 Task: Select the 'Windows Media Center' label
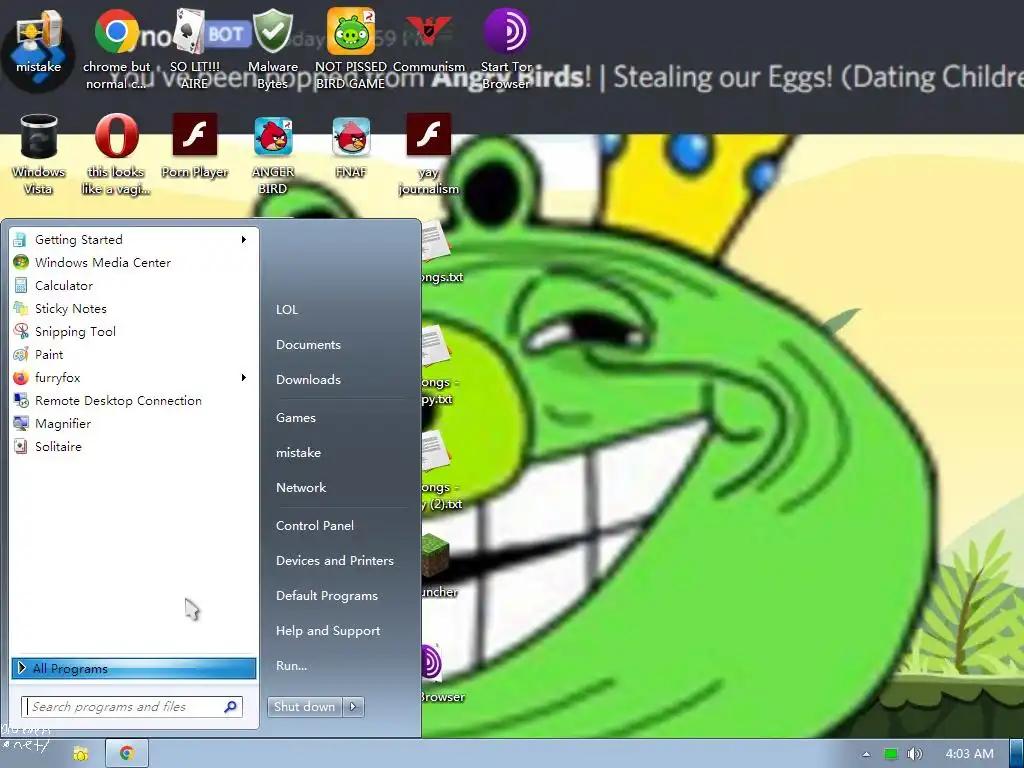103,263
